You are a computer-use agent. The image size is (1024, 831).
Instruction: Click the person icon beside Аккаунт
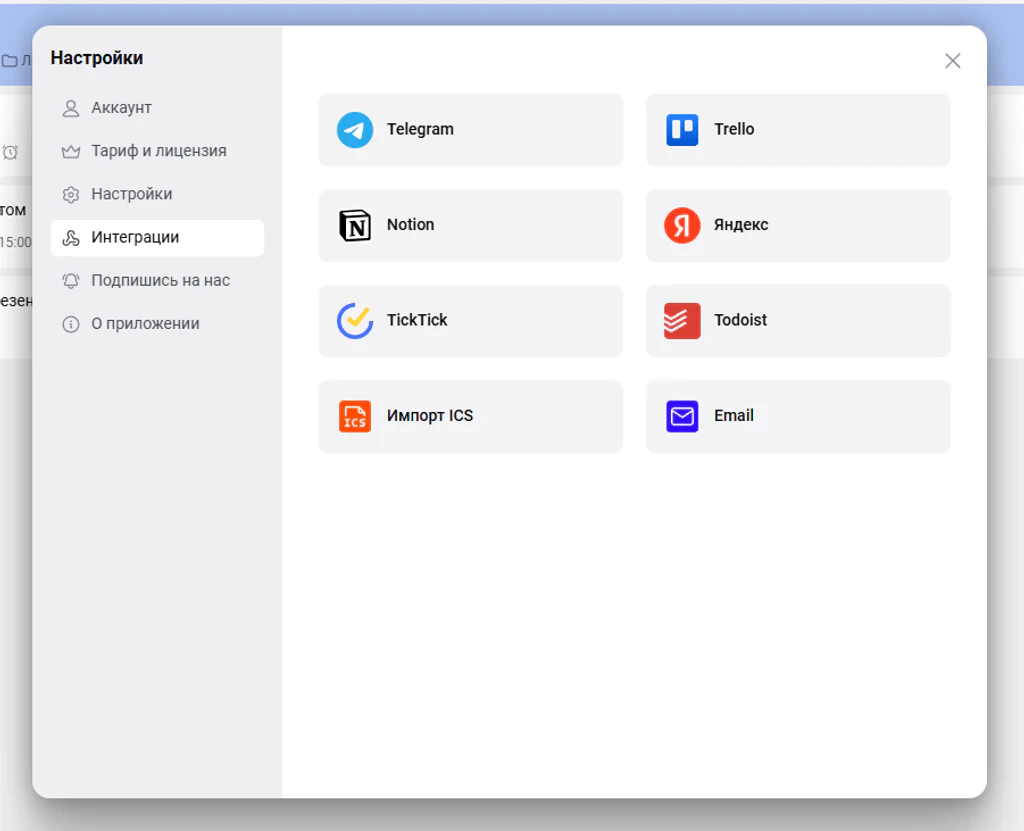71,108
